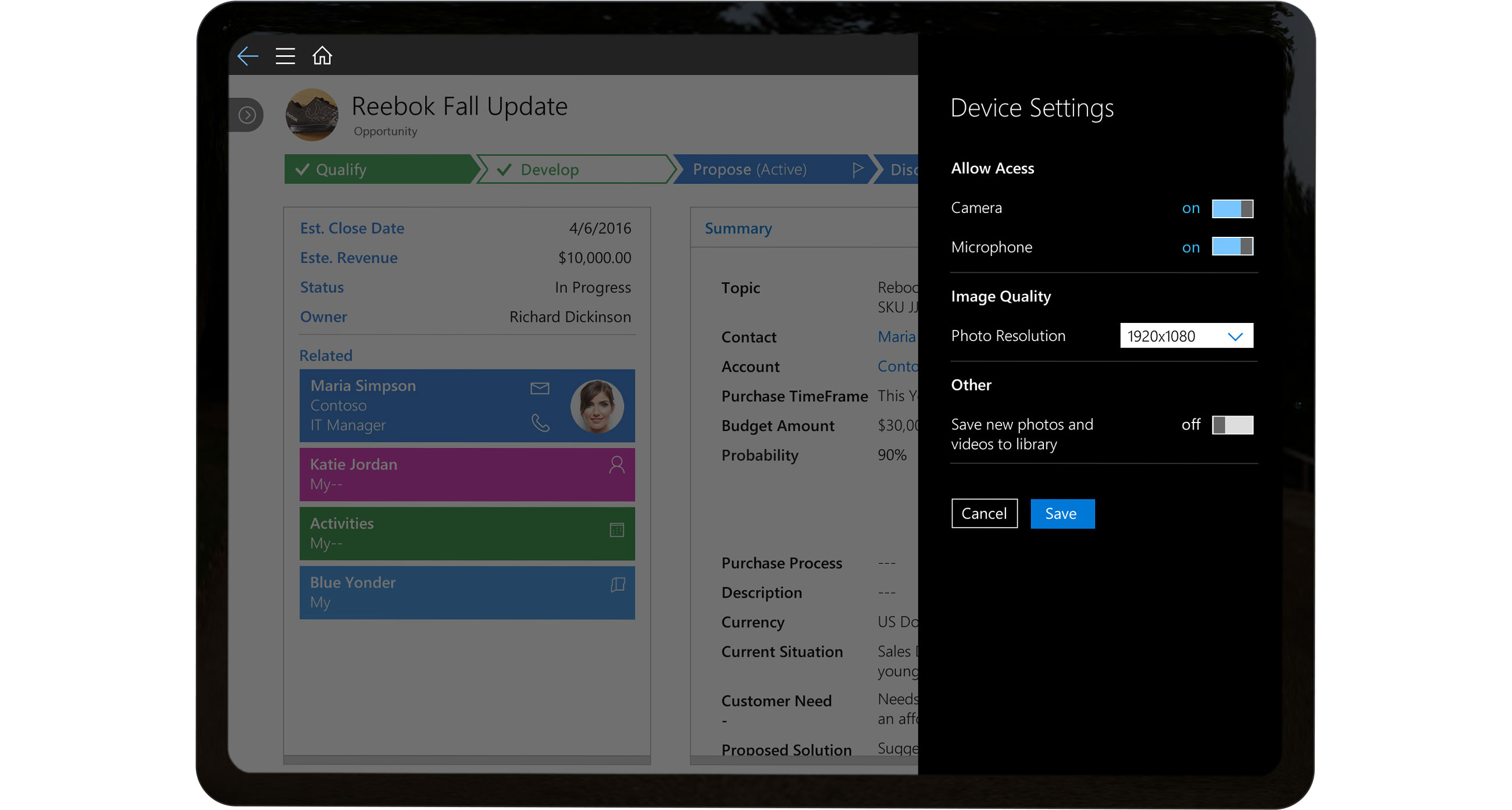Click the Cancel button

984,513
